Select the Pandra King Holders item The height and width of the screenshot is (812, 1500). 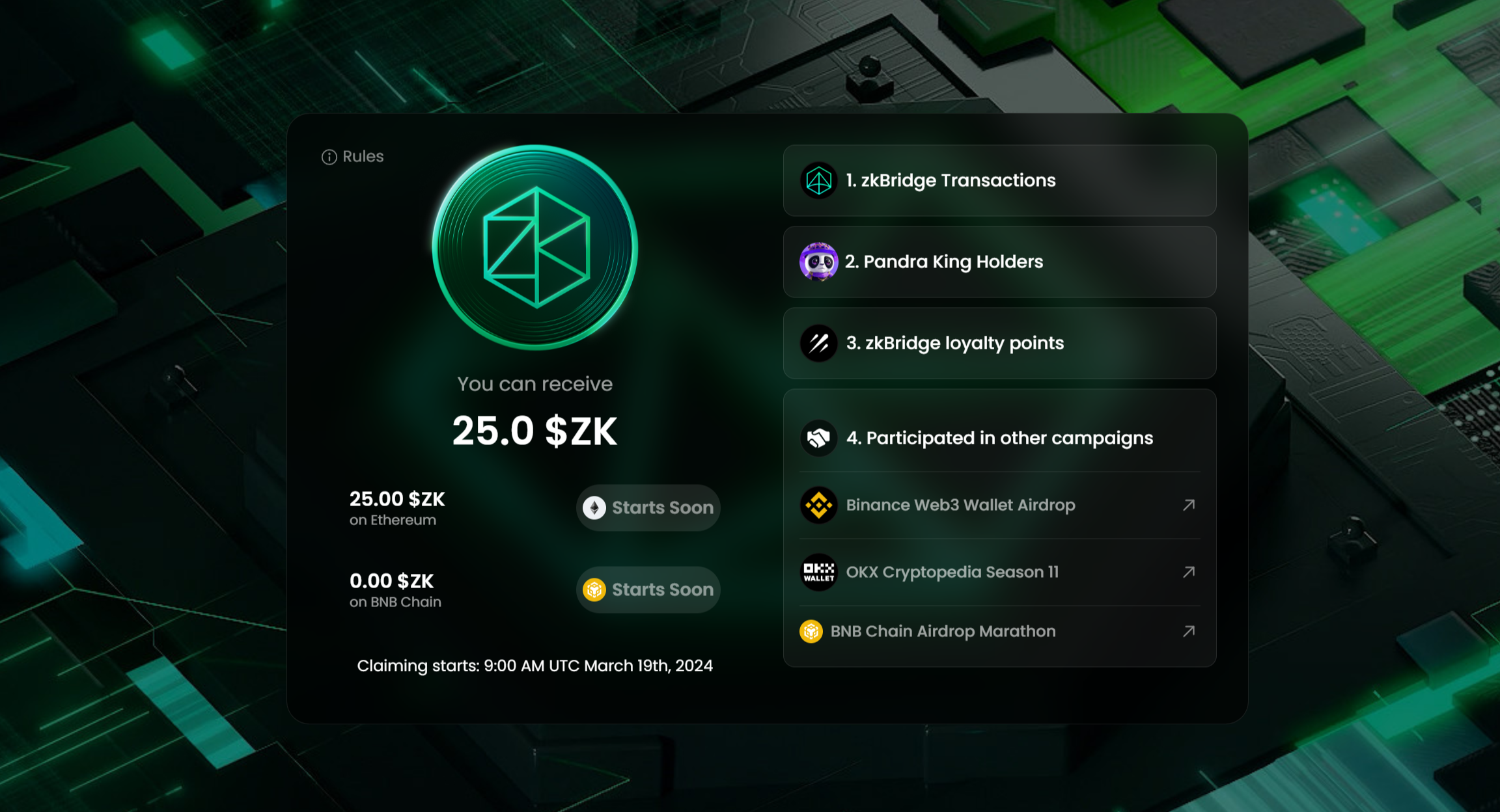(x=999, y=262)
